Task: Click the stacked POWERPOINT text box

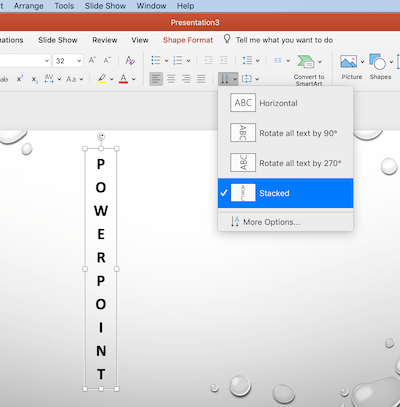Action: click(101, 269)
